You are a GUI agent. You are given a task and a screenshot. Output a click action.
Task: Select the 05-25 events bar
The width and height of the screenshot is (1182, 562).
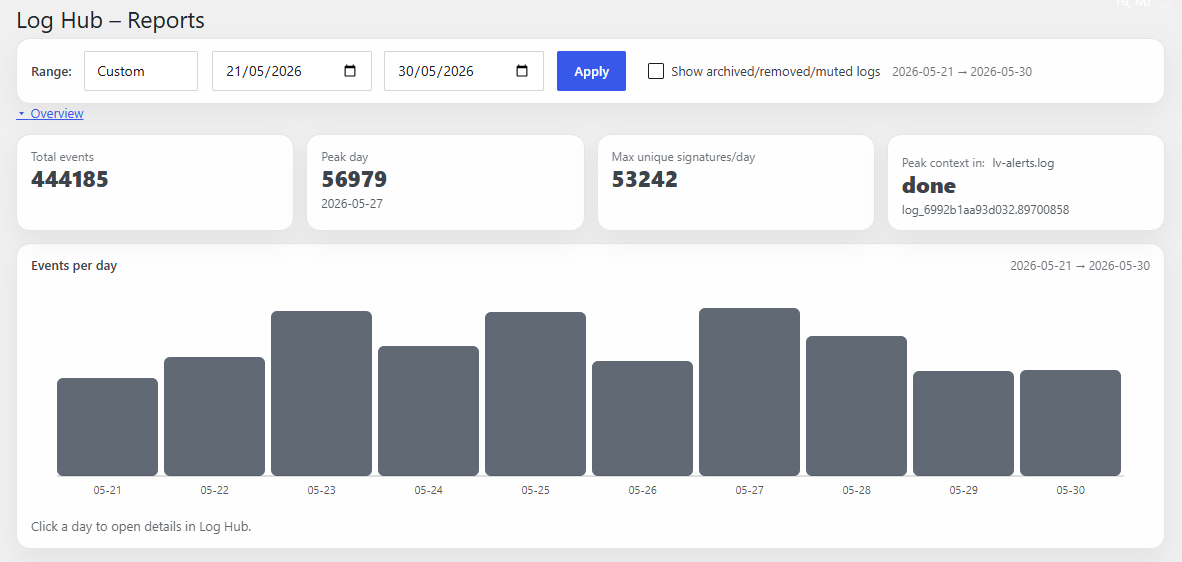pyautogui.click(x=535, y=394)
